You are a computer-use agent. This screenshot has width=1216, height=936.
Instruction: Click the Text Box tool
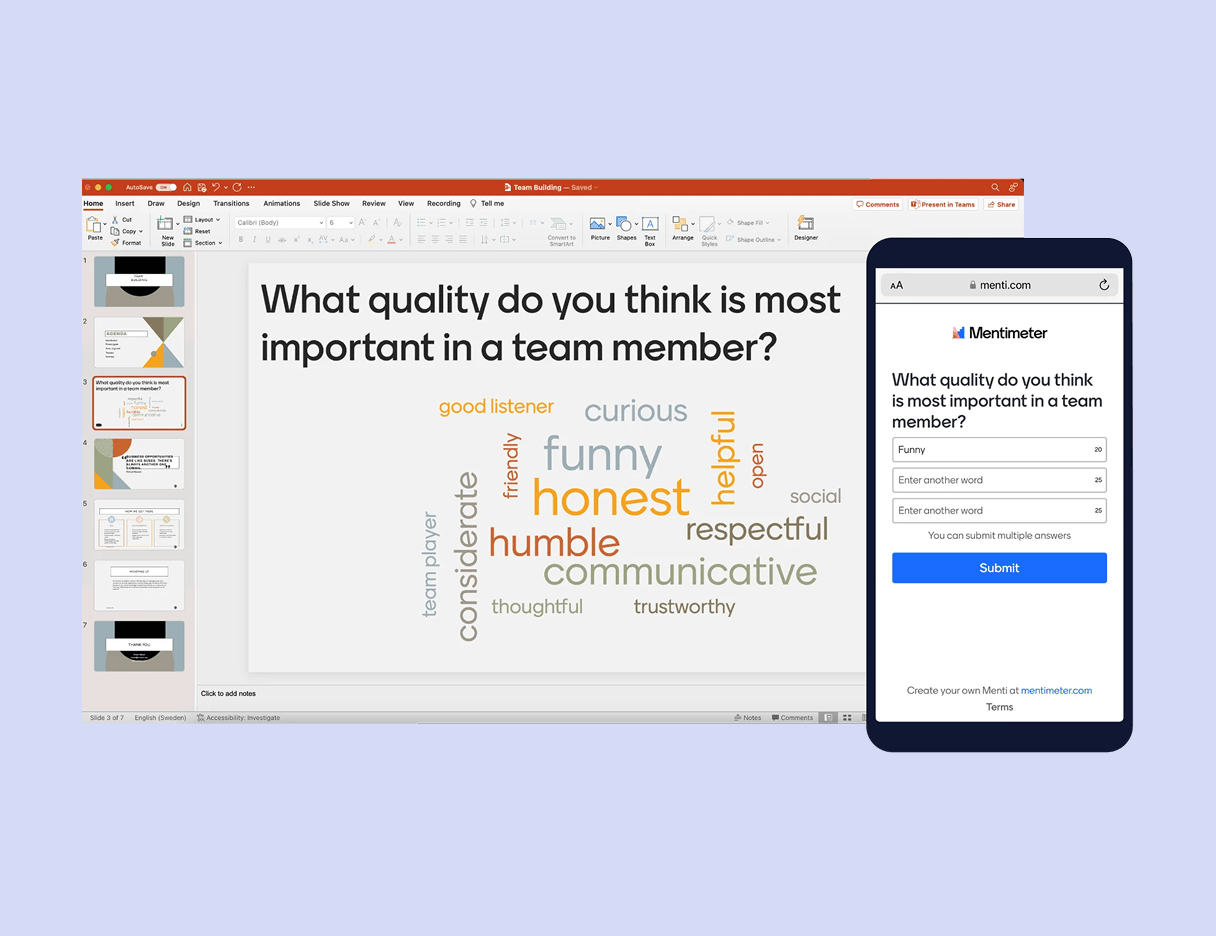[650, 226]
